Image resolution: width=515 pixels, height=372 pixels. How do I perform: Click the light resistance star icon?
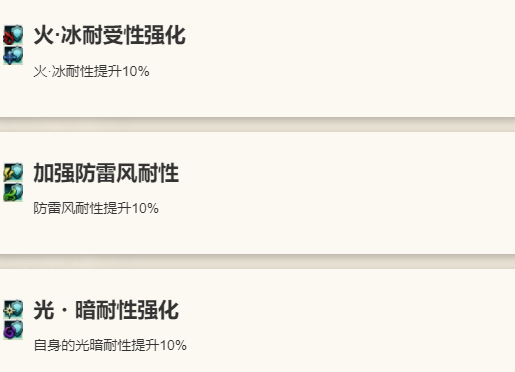[13, 310]
